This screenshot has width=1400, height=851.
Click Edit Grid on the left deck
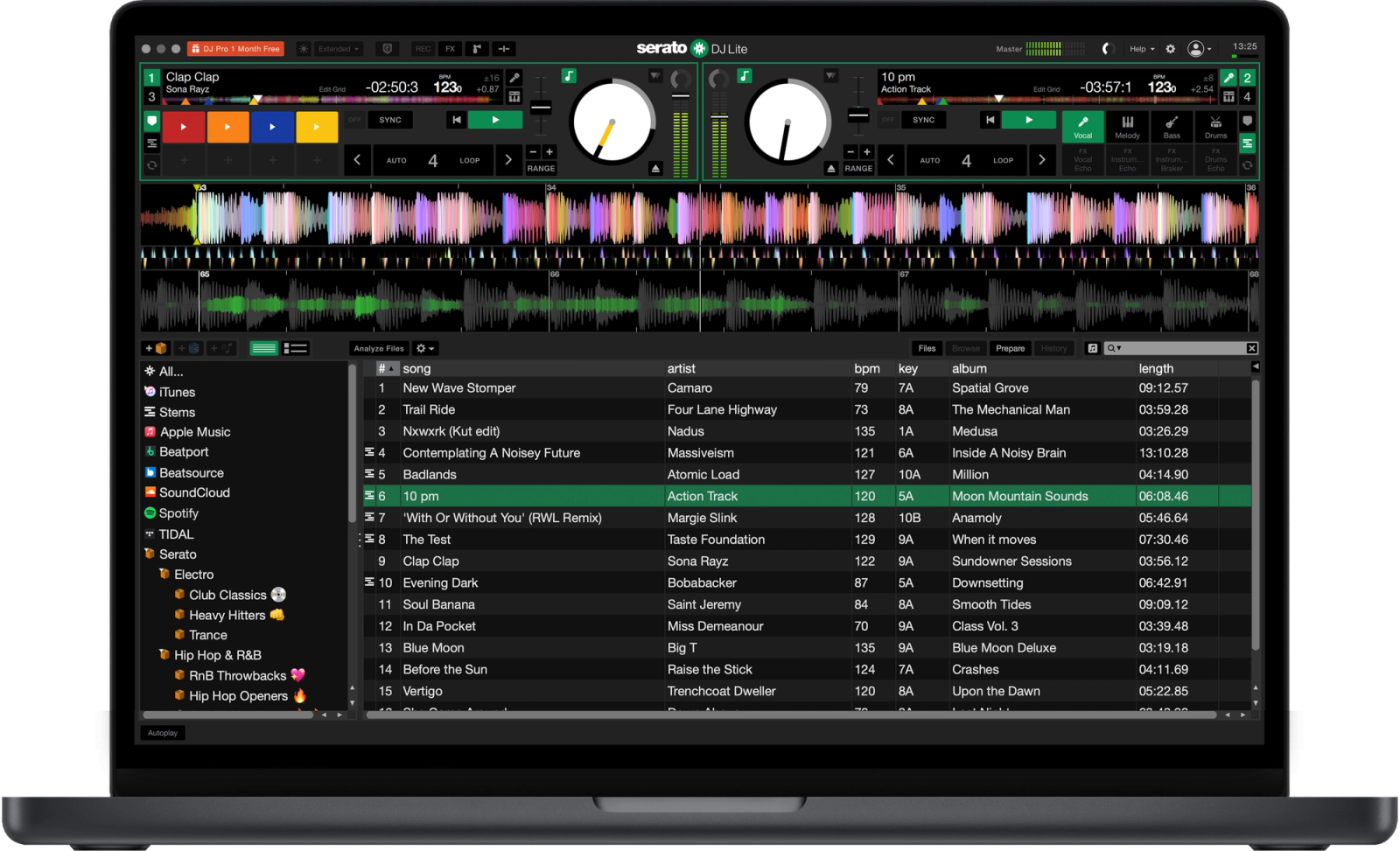[x=332, y=89]
